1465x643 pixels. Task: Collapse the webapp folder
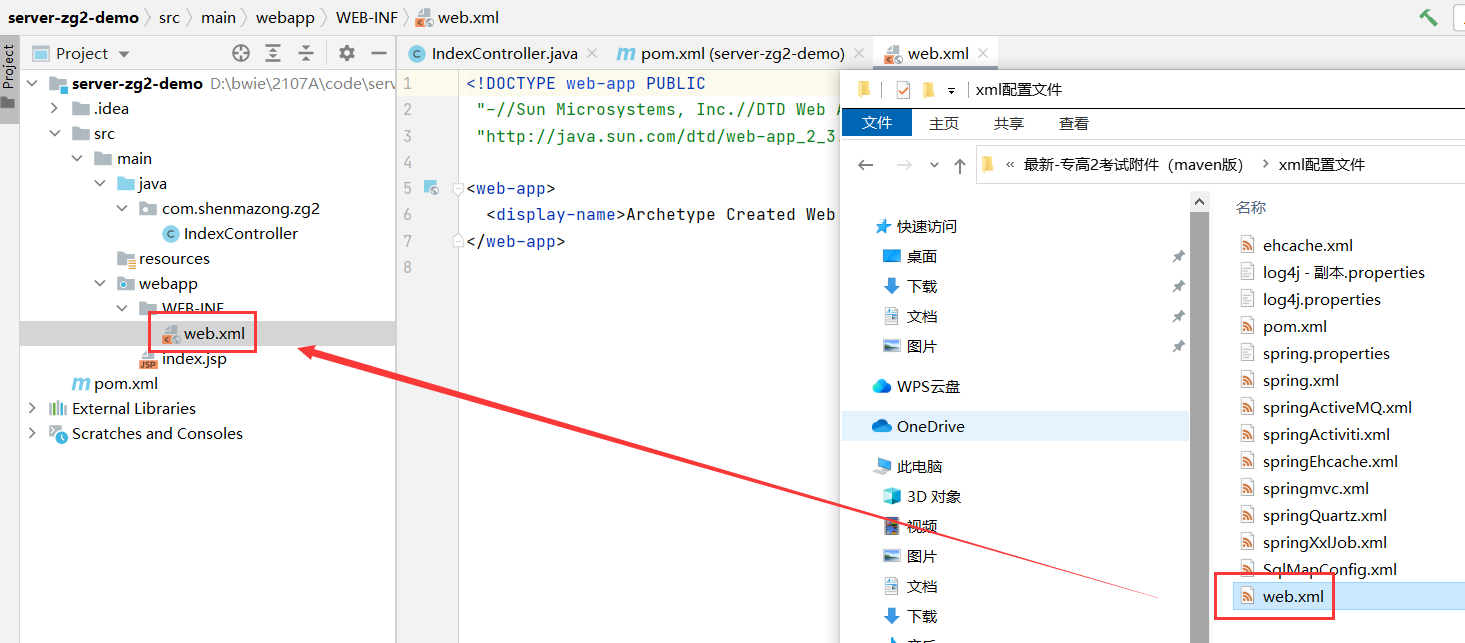[x=100, y=284]
